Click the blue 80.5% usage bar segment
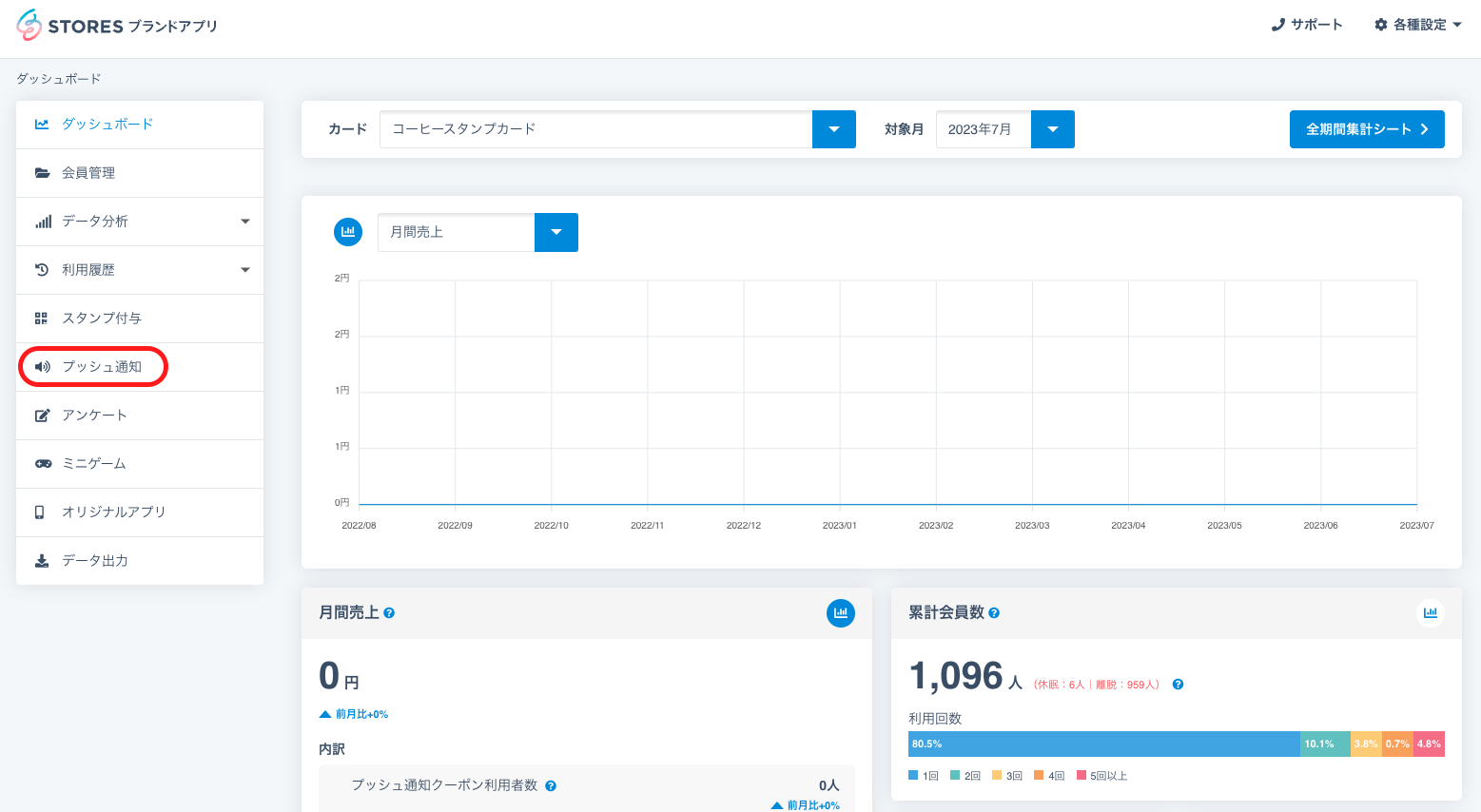 click(x=1103, y=744)
